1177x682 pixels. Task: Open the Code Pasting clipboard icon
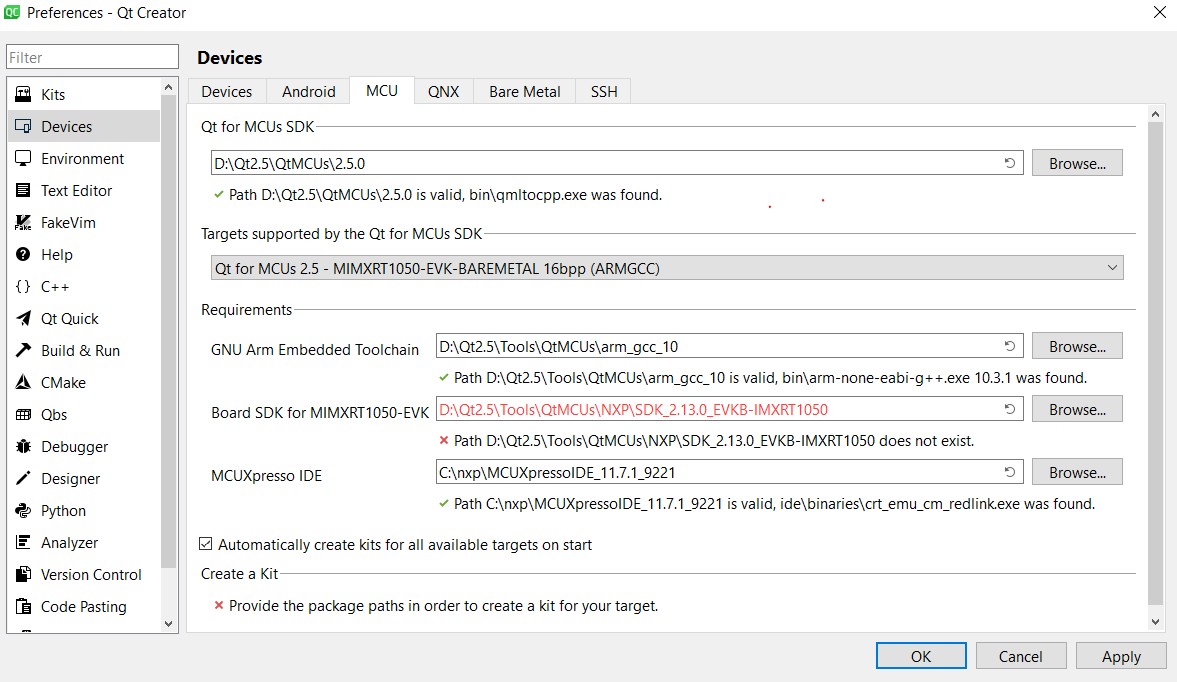23,606
